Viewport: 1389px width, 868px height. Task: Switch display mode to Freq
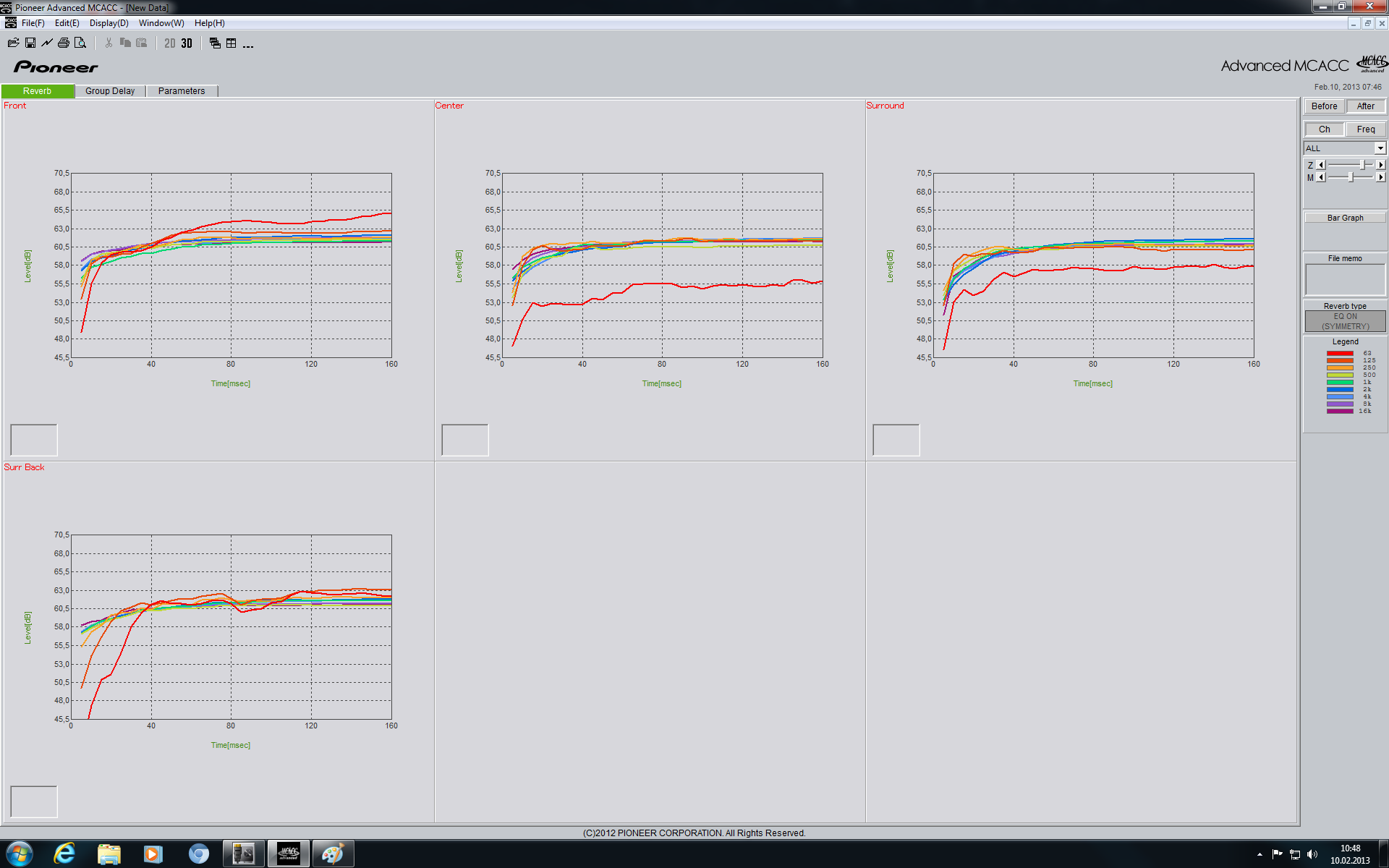coord(1365,129)
